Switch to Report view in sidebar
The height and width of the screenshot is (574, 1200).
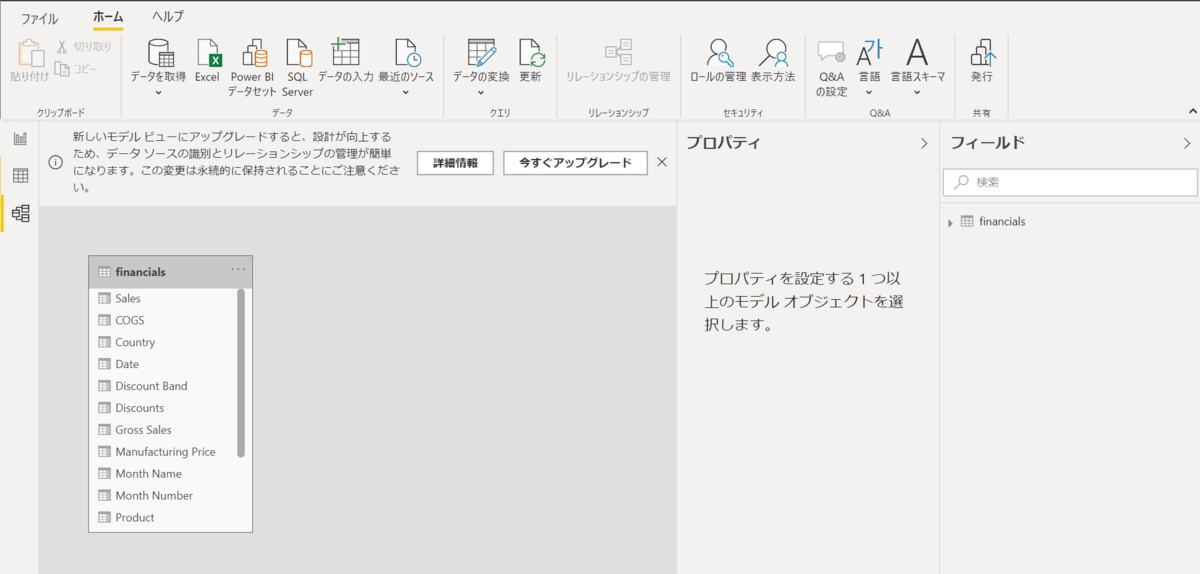[20, 139]
